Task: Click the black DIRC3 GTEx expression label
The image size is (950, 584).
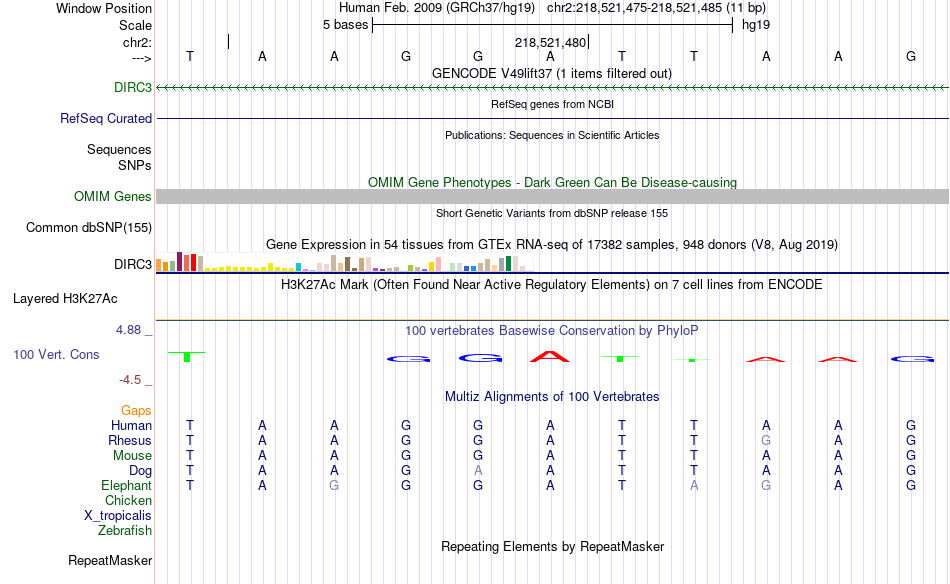Action: [x=133, y=264]
